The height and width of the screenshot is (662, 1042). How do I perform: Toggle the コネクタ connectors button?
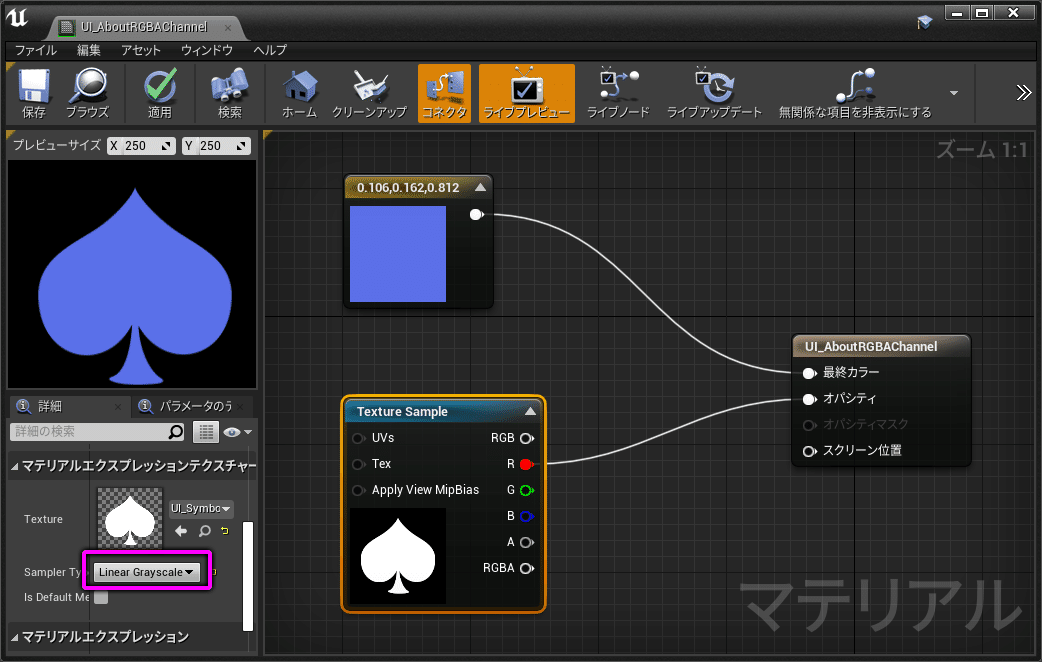[x=445, y=94]
